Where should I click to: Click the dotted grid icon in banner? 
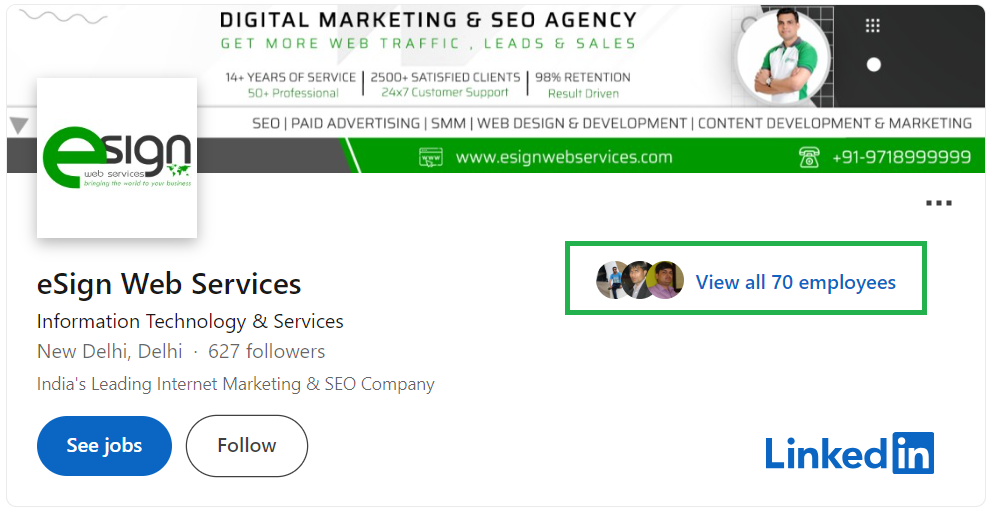coord(872,26)
